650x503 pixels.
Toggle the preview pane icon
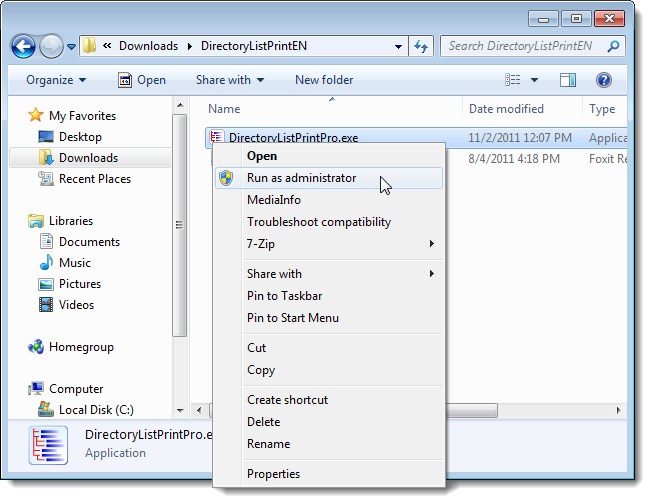tap(568, 80)
